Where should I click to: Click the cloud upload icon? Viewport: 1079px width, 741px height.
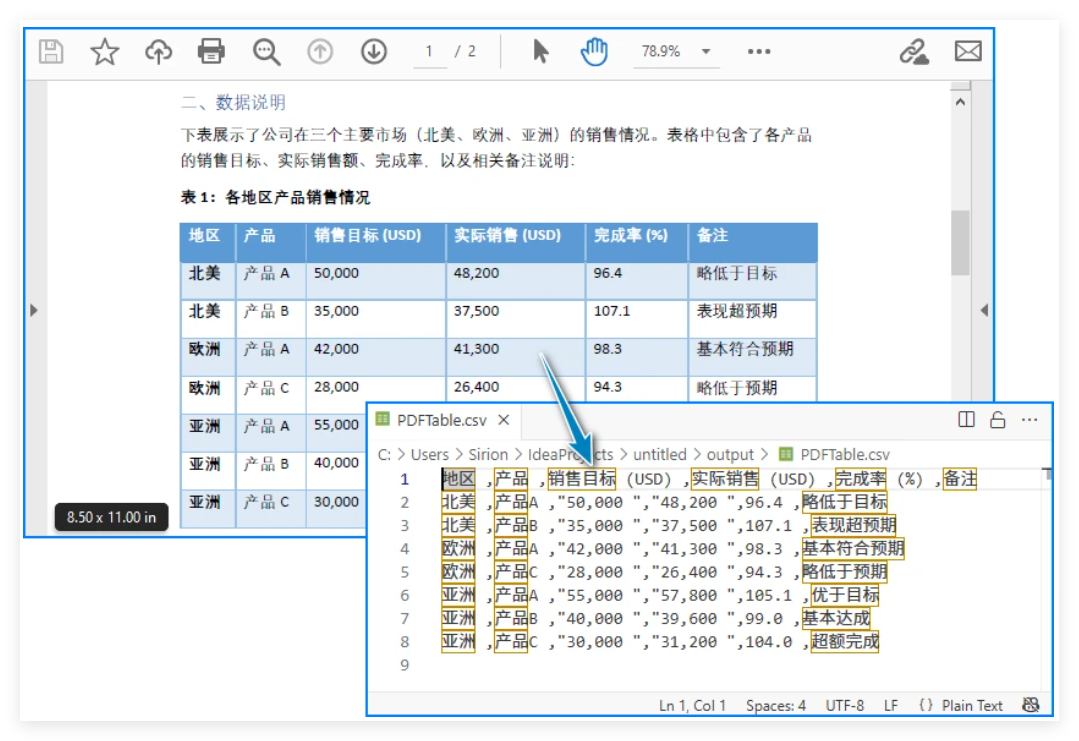[159, 52]
